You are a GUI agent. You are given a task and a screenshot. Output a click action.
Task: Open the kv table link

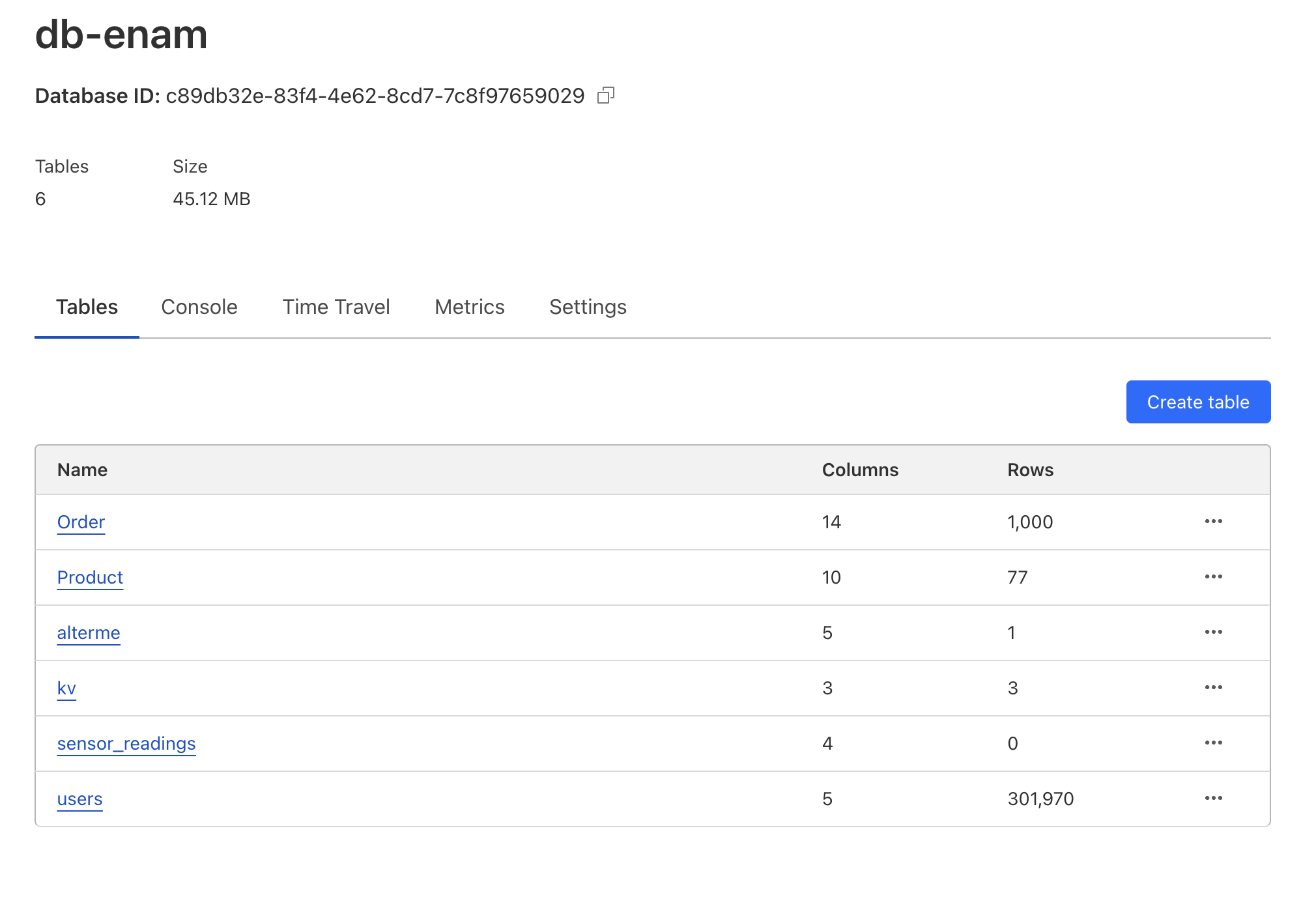[66, 688]
